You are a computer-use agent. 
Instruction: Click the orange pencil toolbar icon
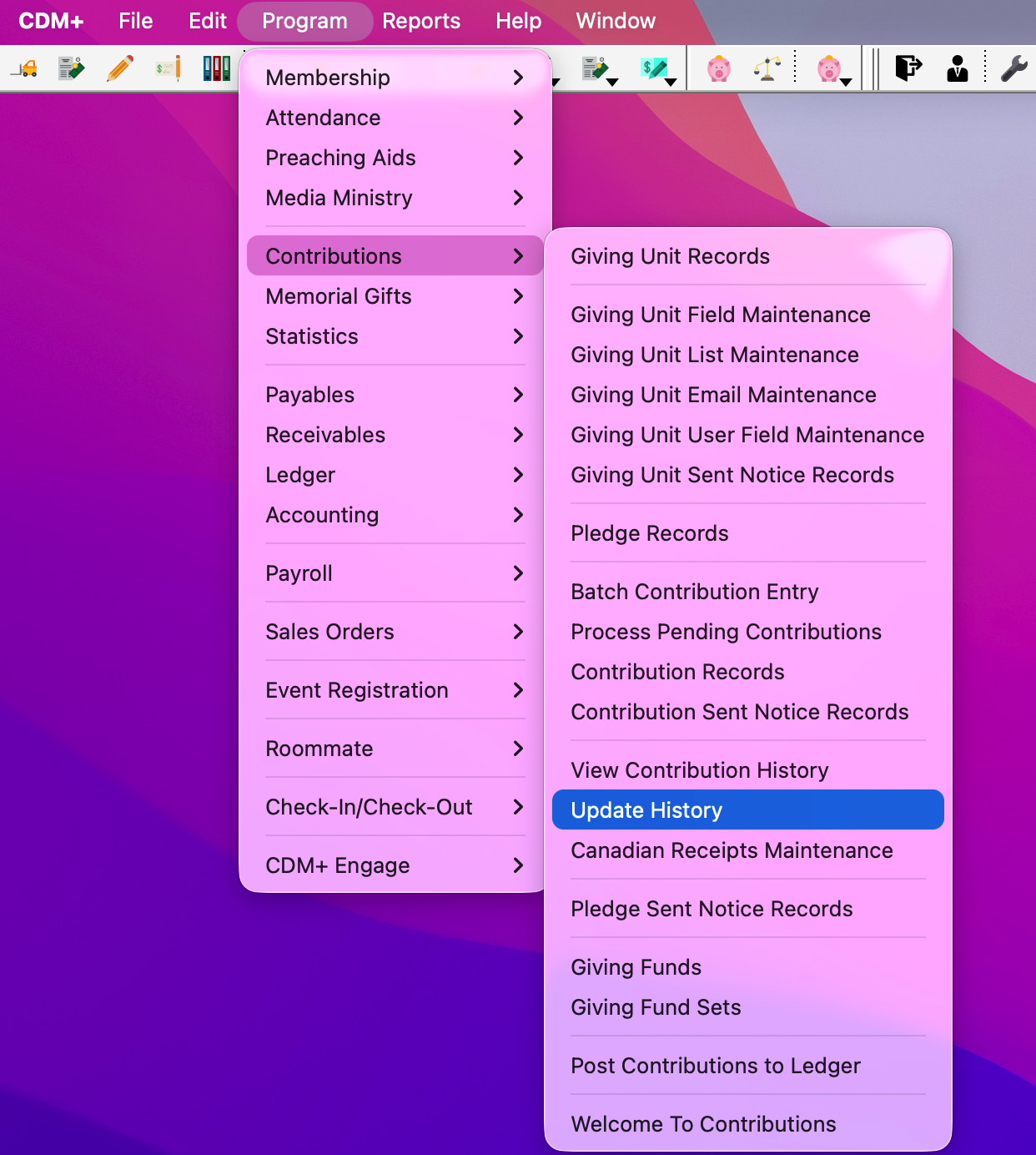pyautogui.click(x=120, y=68)
